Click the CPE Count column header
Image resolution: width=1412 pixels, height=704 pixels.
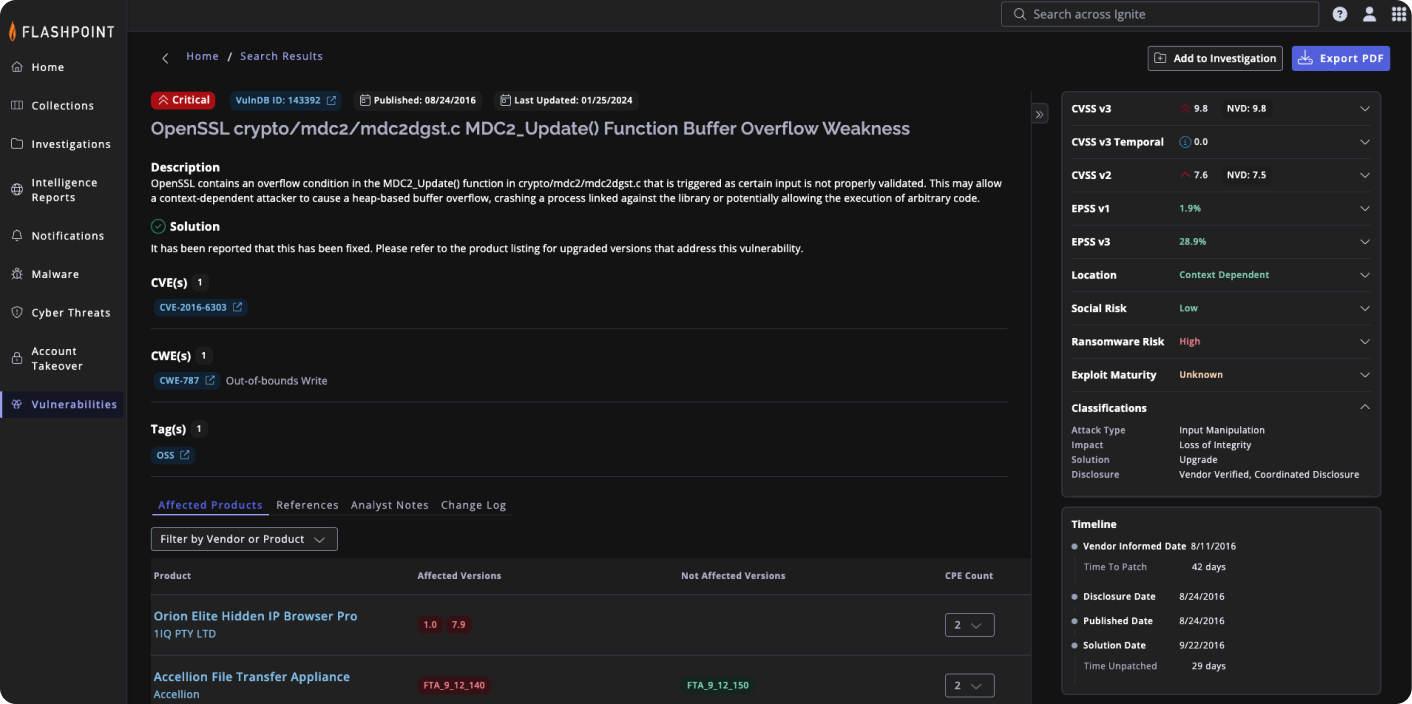click(969, 576)
